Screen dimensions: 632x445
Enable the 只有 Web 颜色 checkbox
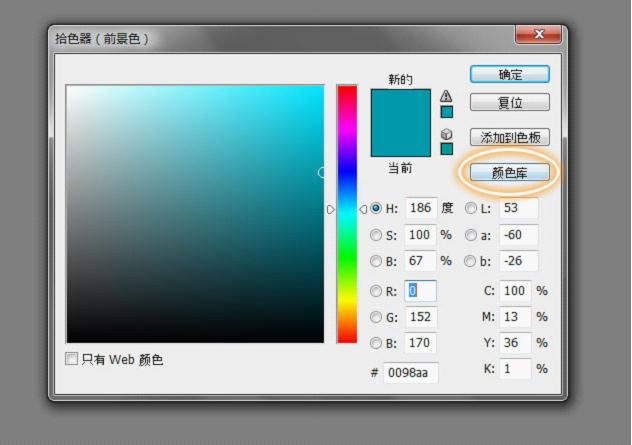click(x=72, y=359)
